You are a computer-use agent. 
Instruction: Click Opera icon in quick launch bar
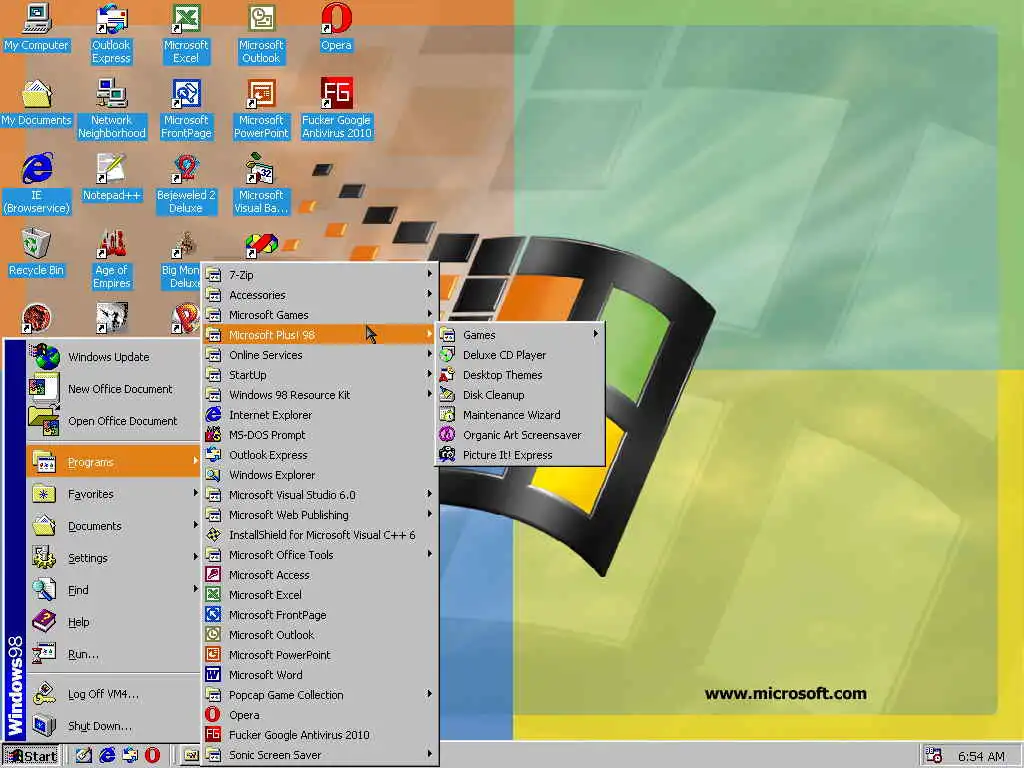pos(153,756)
